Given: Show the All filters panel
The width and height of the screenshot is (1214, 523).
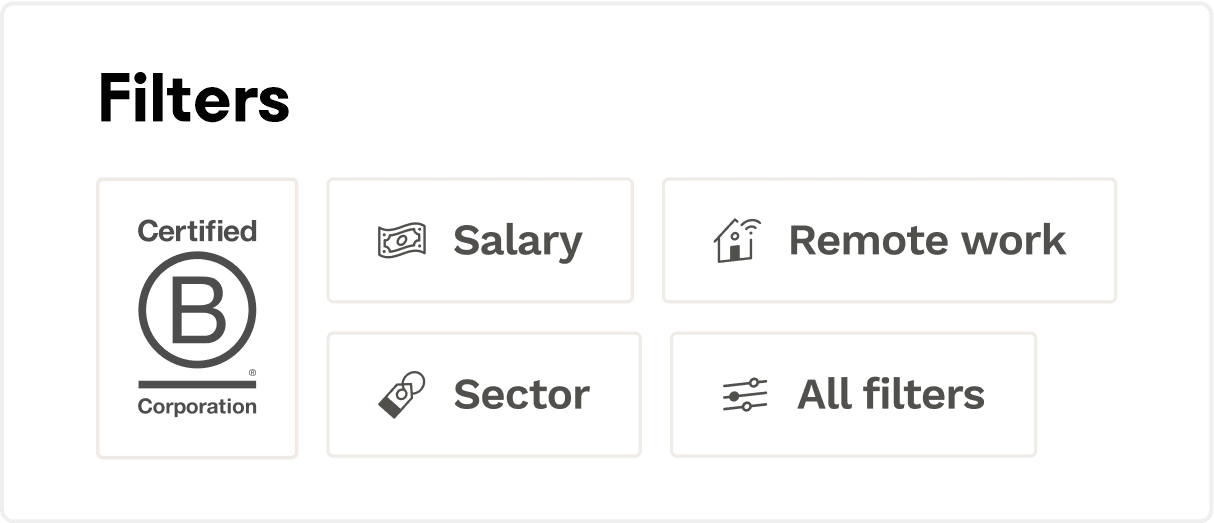Looking at the screenshot, I should [853, 394].
